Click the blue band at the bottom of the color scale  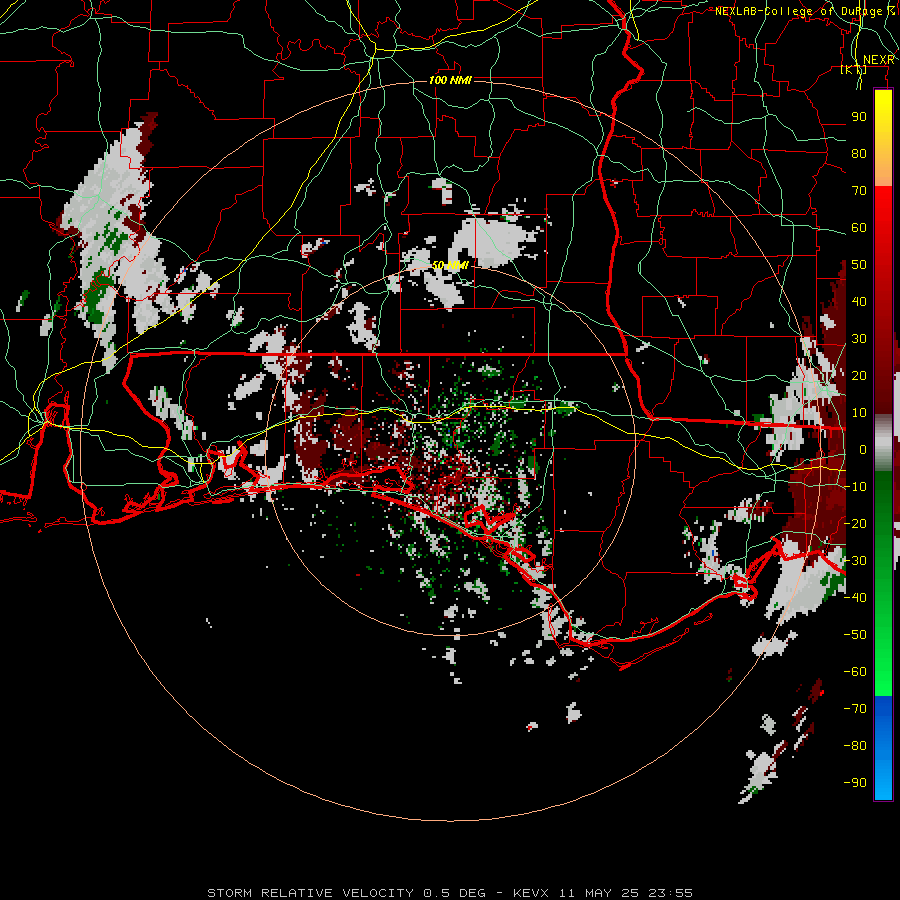(x=883, y=747)
